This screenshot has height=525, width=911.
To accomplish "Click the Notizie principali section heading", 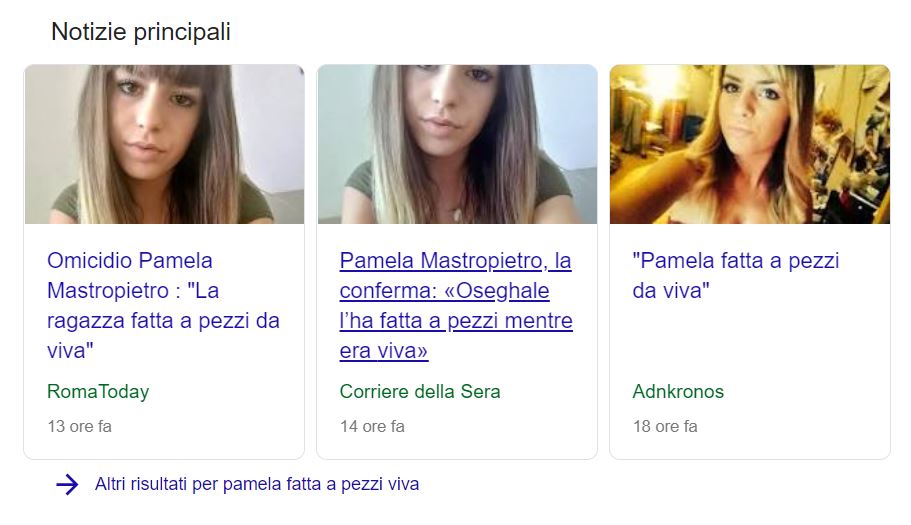I will tap(141, 32).
